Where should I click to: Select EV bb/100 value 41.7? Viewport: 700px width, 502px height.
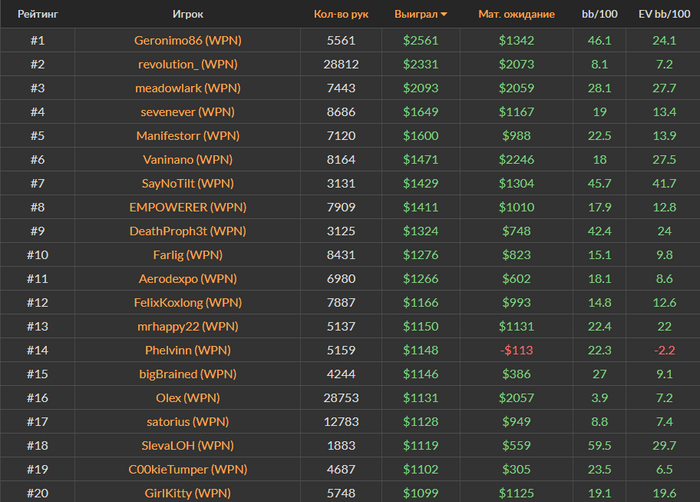(x=664, y=184)
